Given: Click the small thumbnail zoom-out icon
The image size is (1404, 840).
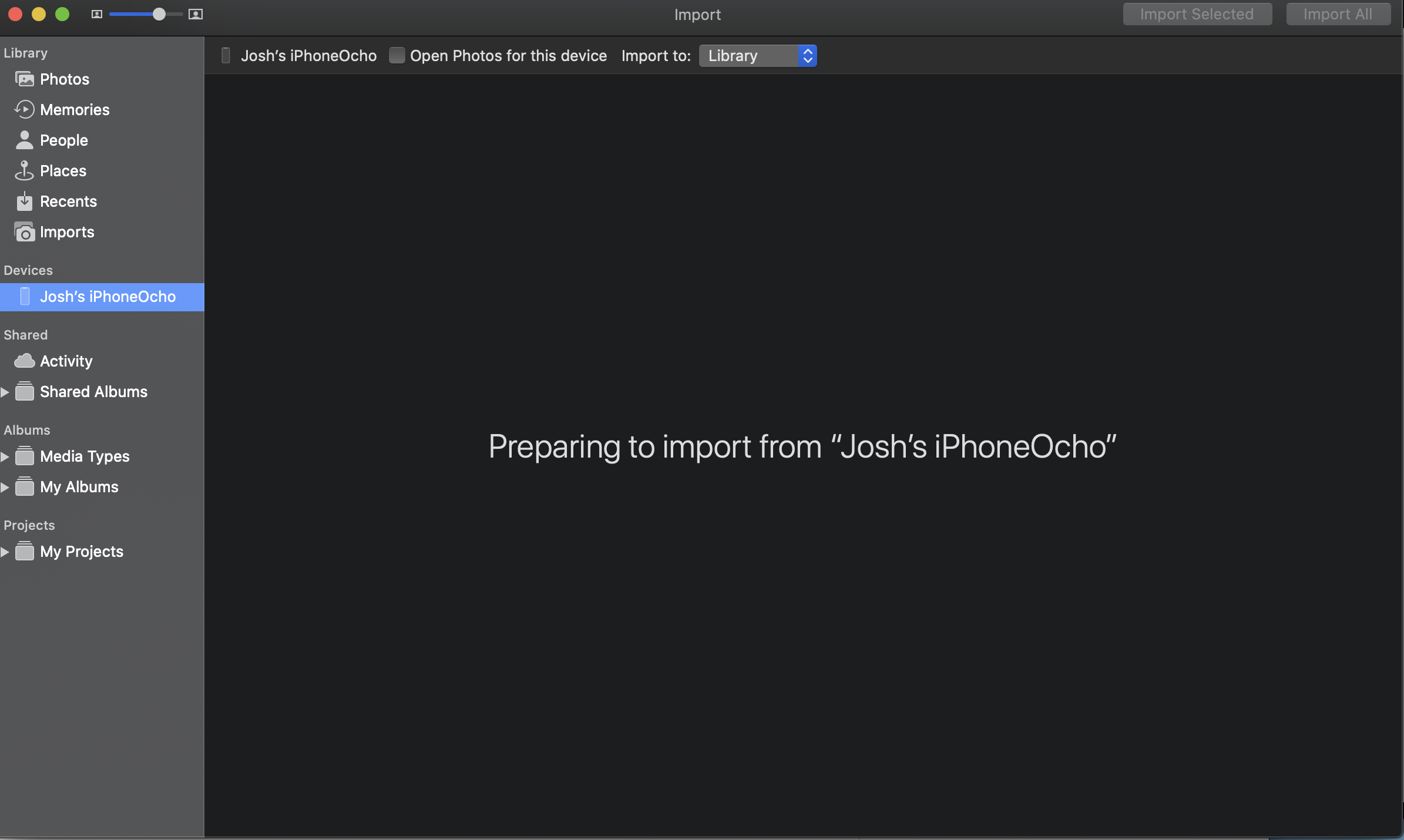Looking at the screenshot, I should pyautogui.click(x=97, y=14).
